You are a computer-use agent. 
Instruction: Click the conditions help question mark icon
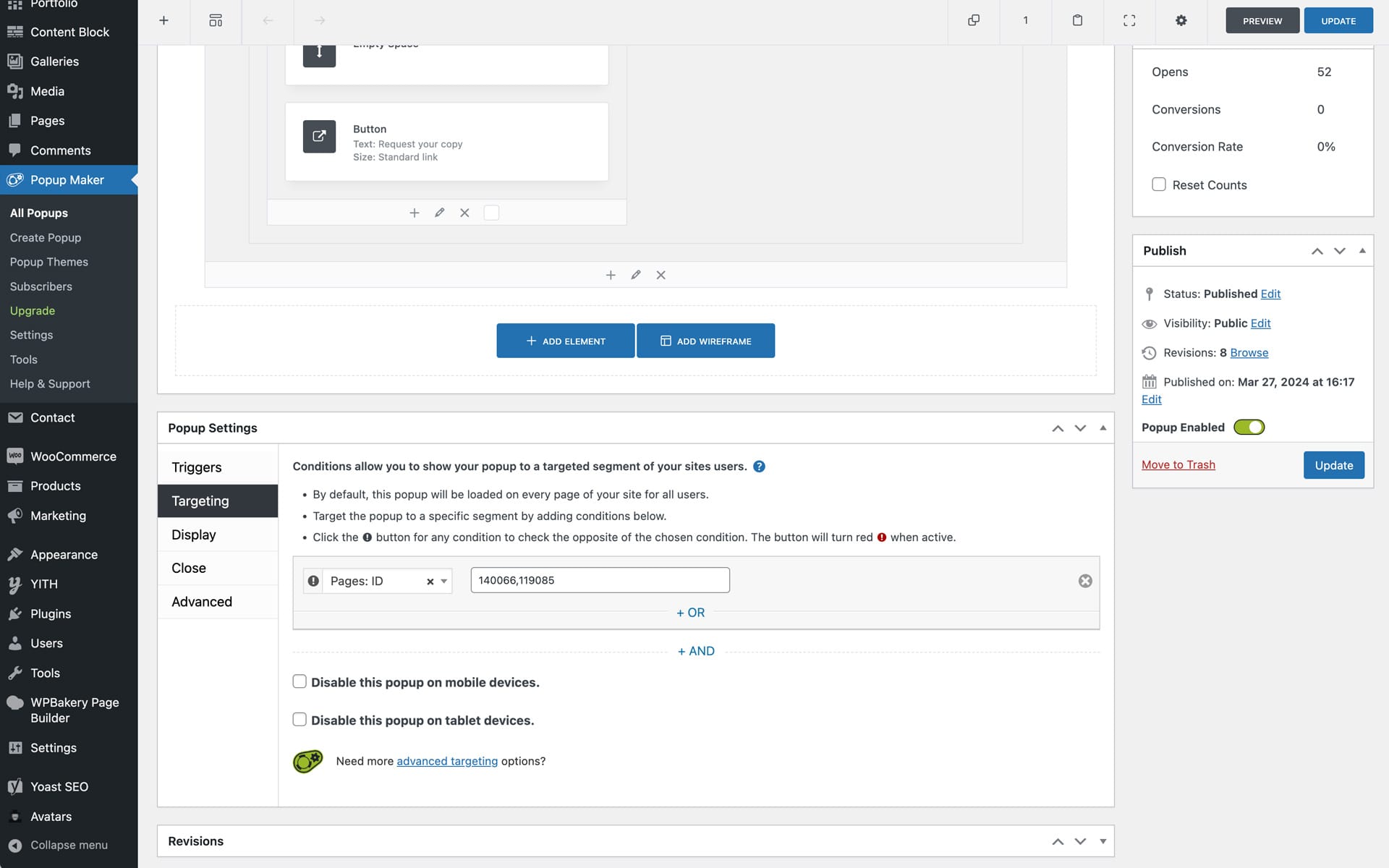759,467
